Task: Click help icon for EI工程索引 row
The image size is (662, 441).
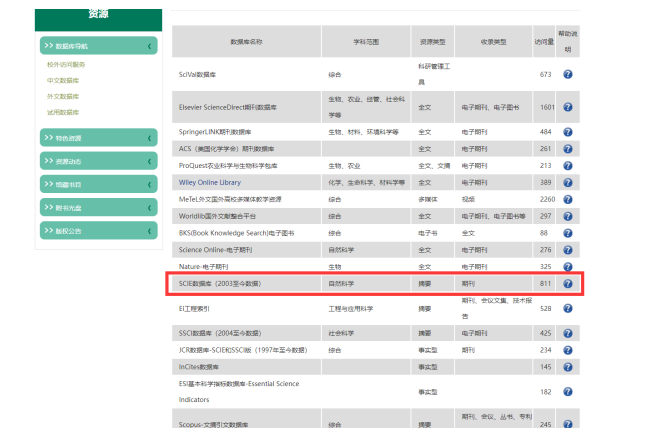Action: click(567, 308)
